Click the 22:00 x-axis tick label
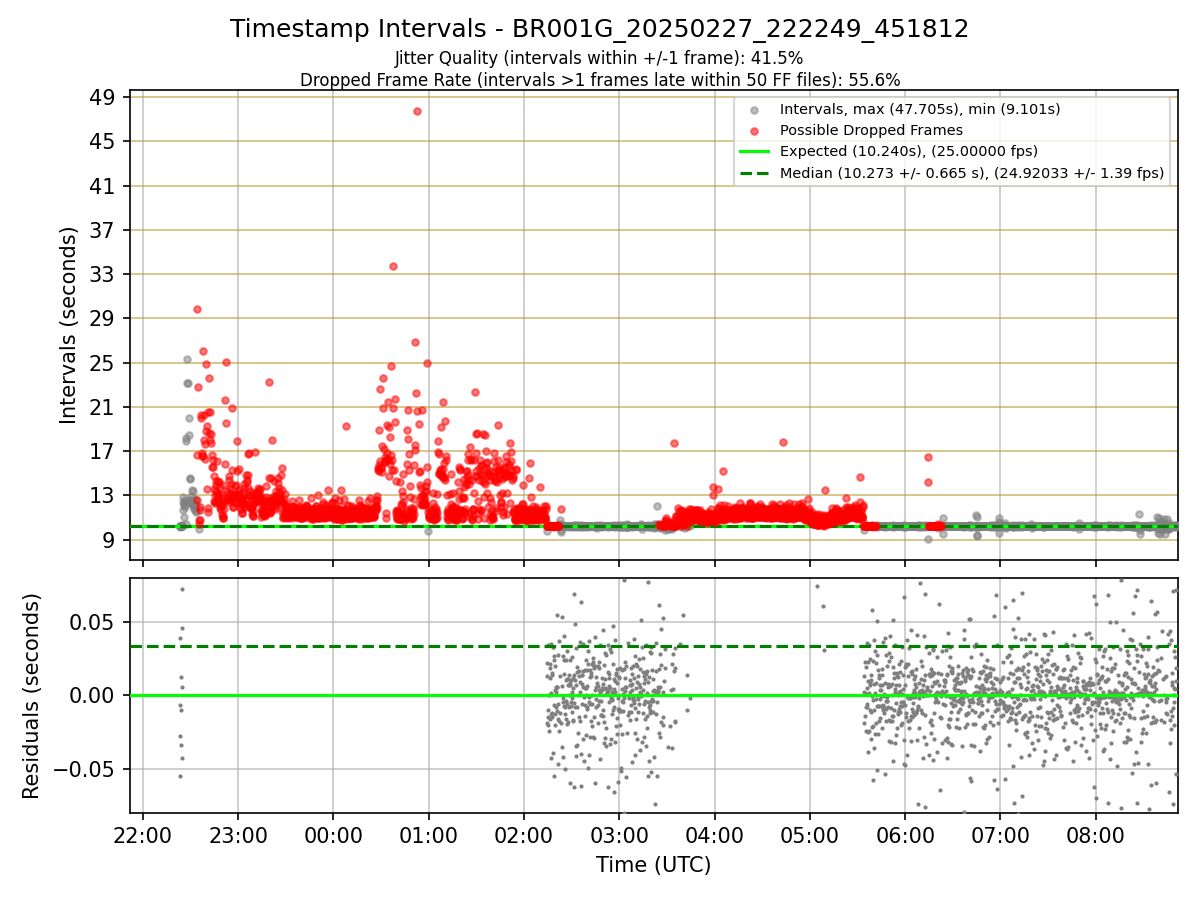This screenshot has width=1200, height=900. [x=143, y=836]
